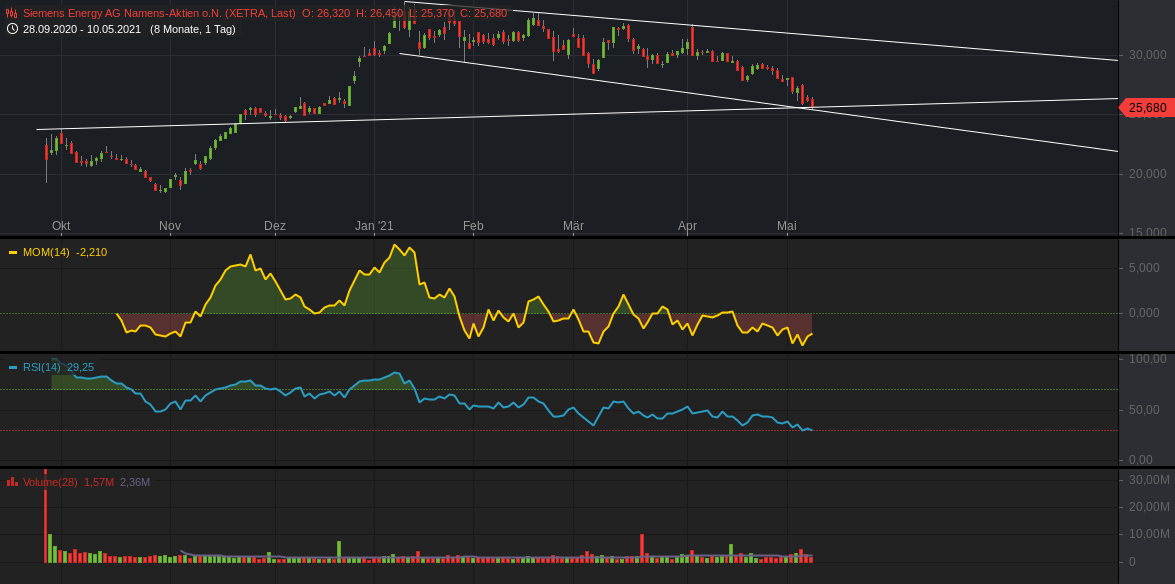Toggle the volume average value 1,57M
This screenshot has height=584, width=1175.
click(100, 481)
